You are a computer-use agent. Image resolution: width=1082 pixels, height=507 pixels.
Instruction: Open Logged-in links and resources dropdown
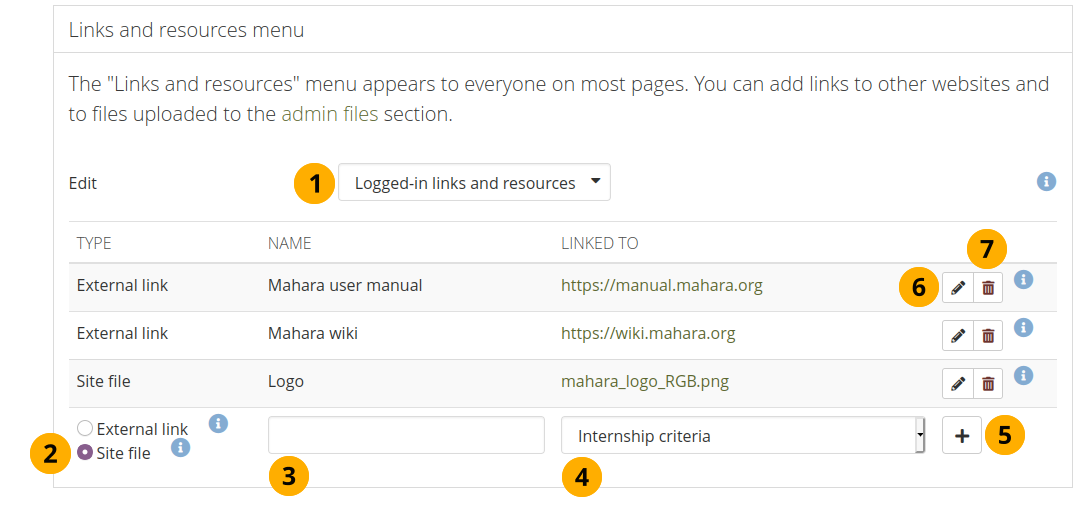(474, 183)
